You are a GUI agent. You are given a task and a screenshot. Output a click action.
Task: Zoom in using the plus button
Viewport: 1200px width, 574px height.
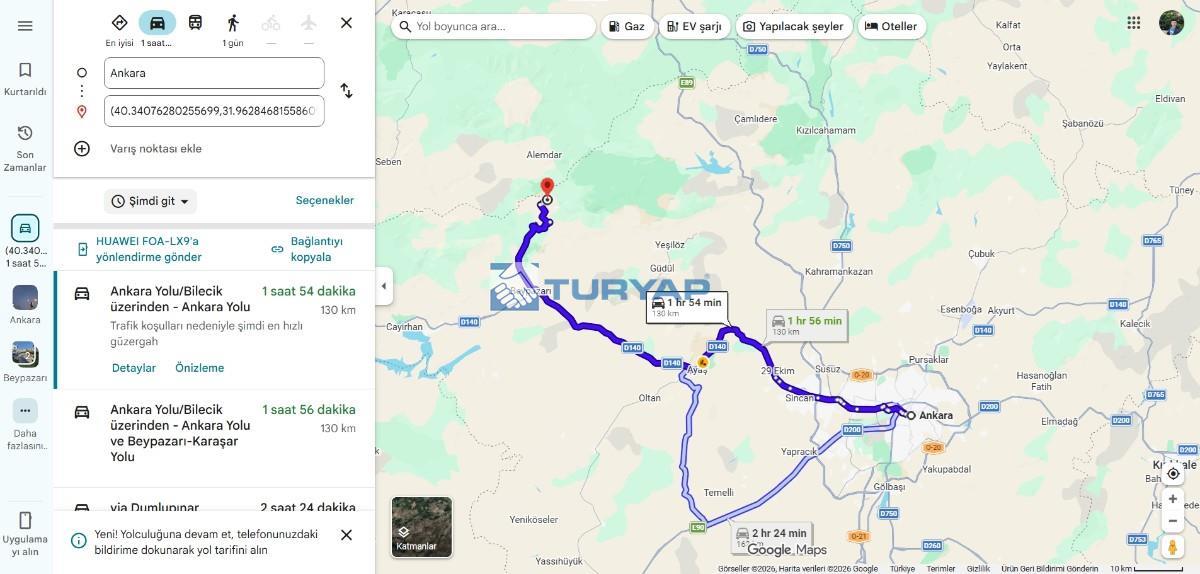point(1173,499)
